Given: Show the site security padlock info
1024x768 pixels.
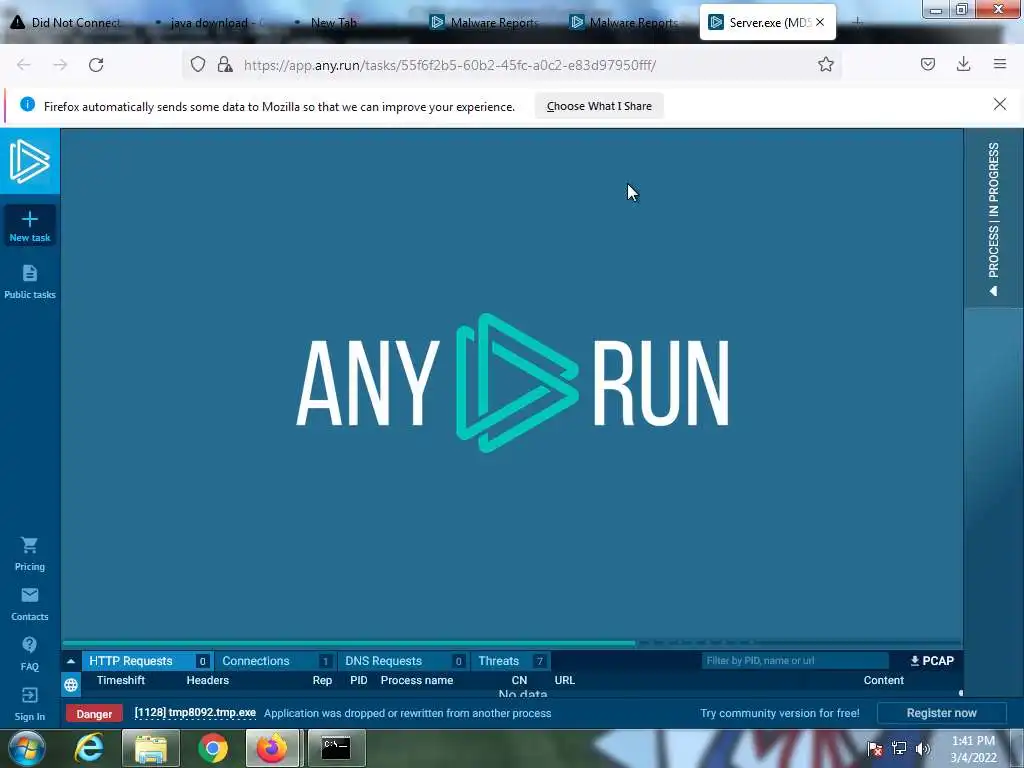Looking at the screenshot, I should pos(225,64).
